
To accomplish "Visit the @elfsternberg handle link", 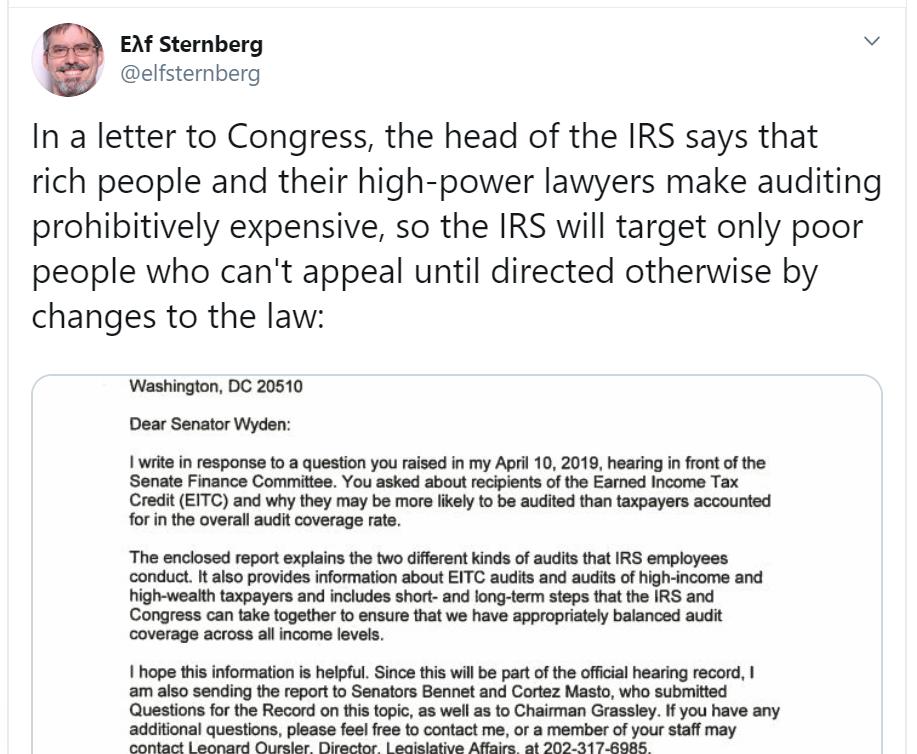I will click(190, 74).
